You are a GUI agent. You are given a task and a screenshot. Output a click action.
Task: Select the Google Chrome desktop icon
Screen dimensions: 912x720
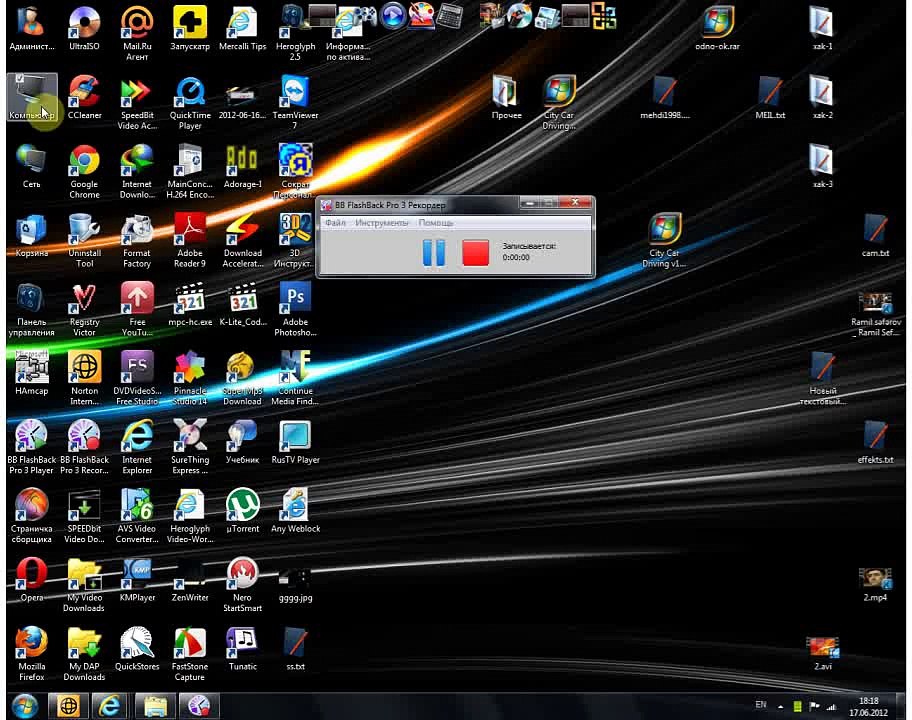(84, 172)
